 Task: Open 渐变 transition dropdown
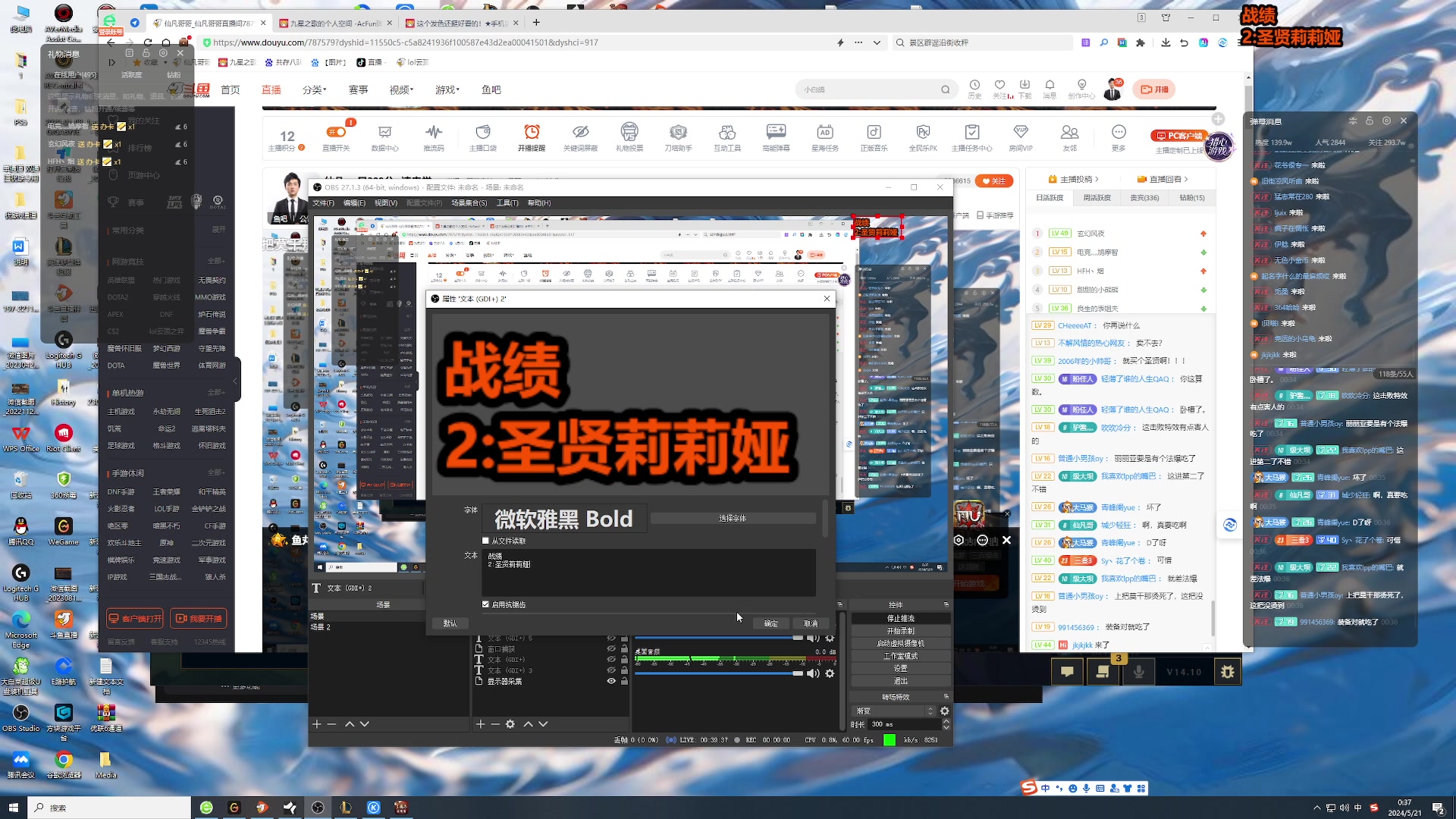pyautogui.click(x=894, y=711)
